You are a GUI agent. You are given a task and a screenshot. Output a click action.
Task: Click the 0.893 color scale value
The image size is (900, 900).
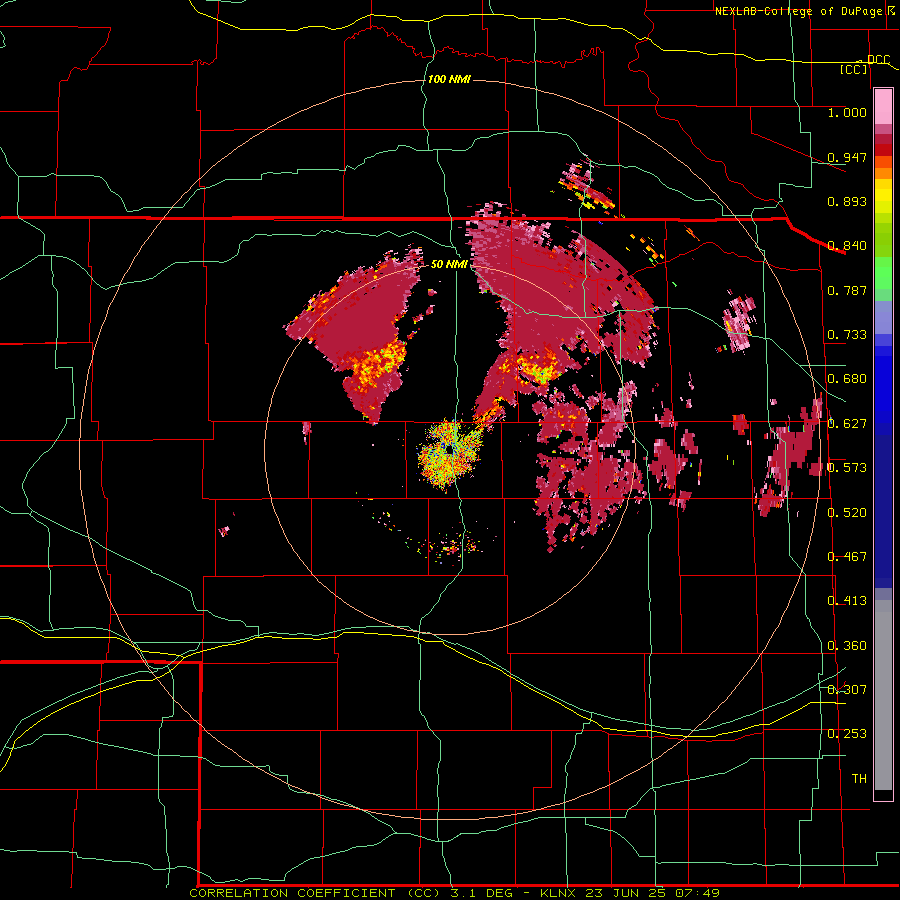[x=847, y=201]
